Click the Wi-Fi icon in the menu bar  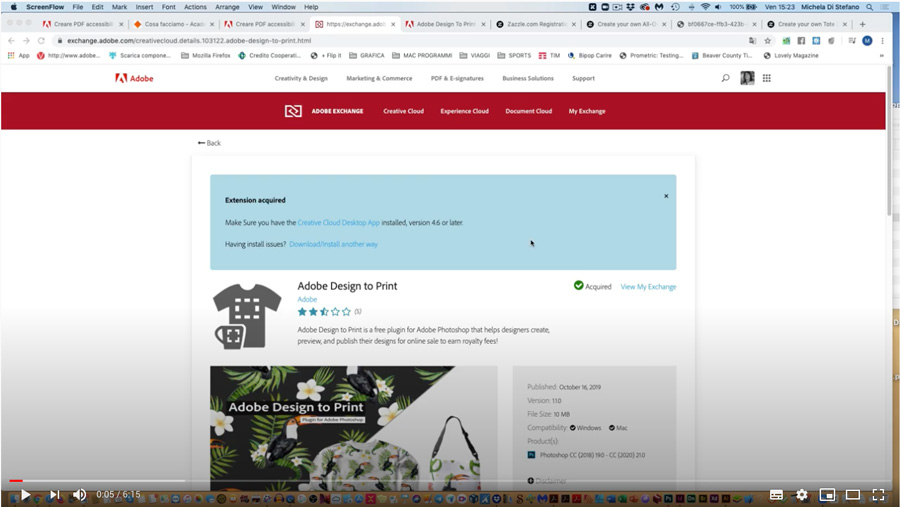(x=705, y=7)
